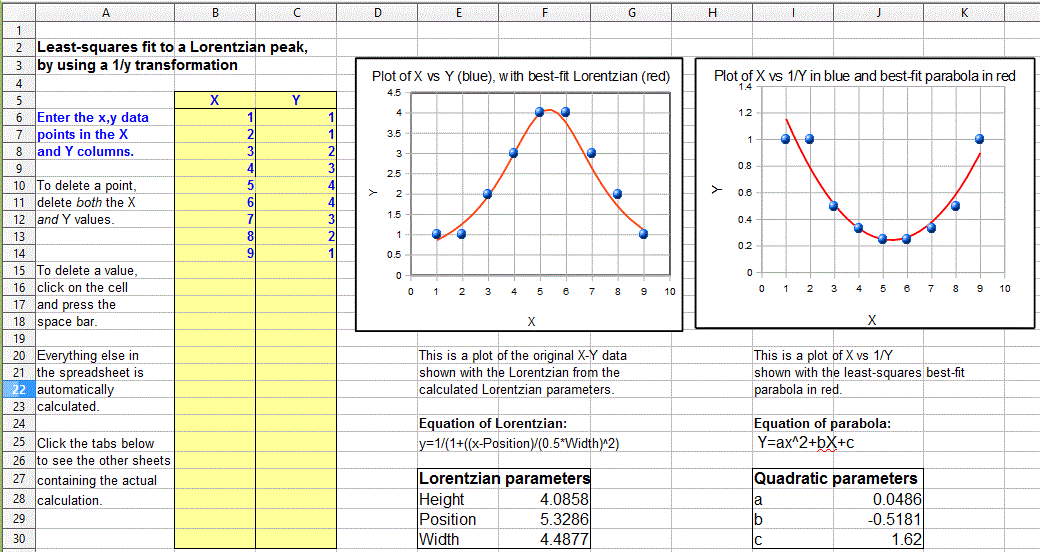Select the X vs 1/Y parabola chart title
Viewport: 1040px width, 552px height.
(864, 76)
